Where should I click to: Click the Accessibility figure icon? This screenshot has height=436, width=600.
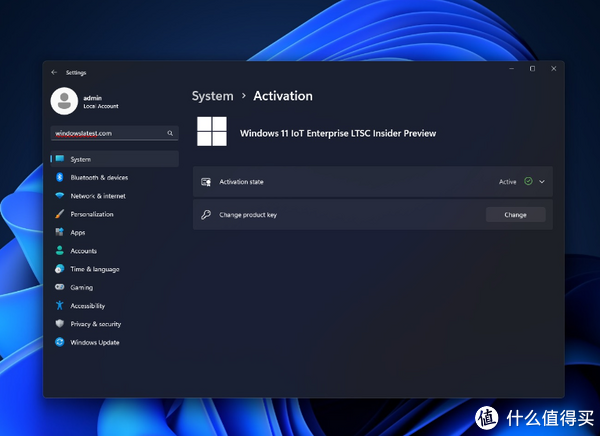60,305
